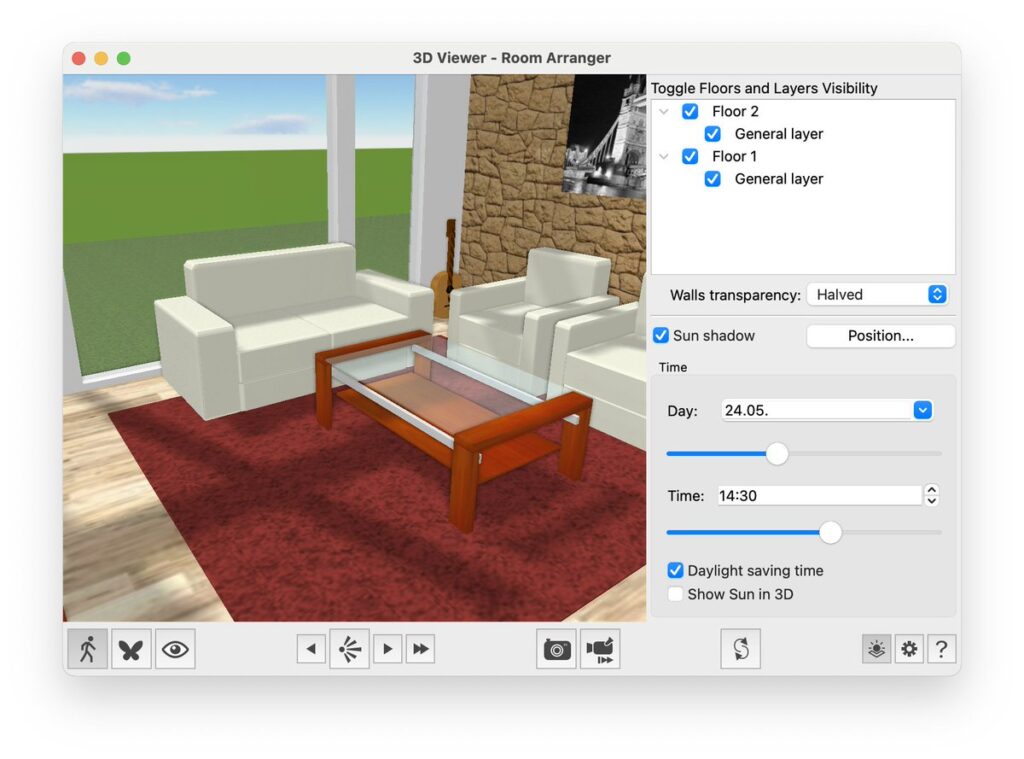The image size is (1024, 759).
Task: Click the viewpoints burst icon
Action: [x=349, y=649]
